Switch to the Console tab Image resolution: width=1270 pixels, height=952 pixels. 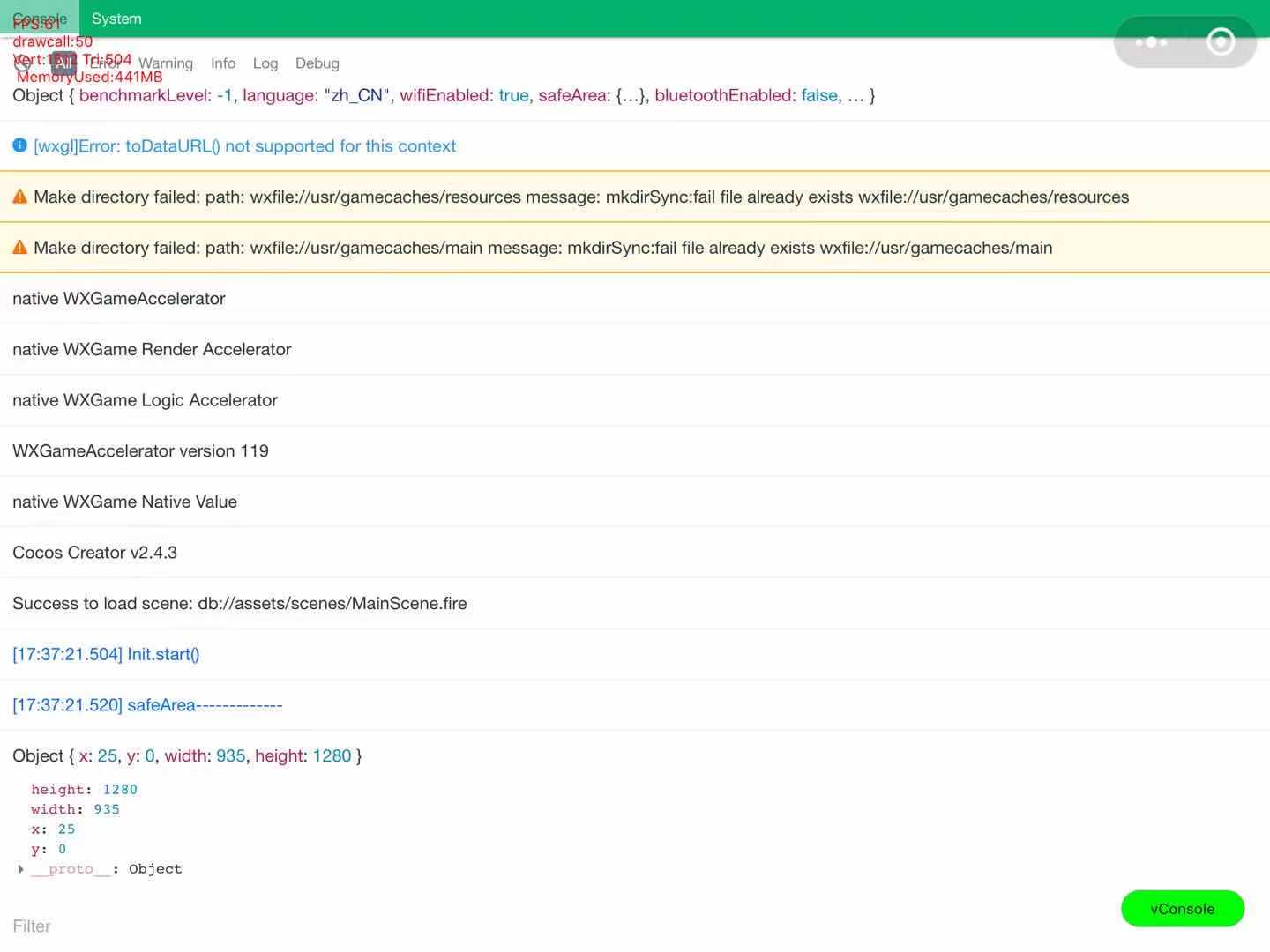pyautogui.click(x=40, y=19)
